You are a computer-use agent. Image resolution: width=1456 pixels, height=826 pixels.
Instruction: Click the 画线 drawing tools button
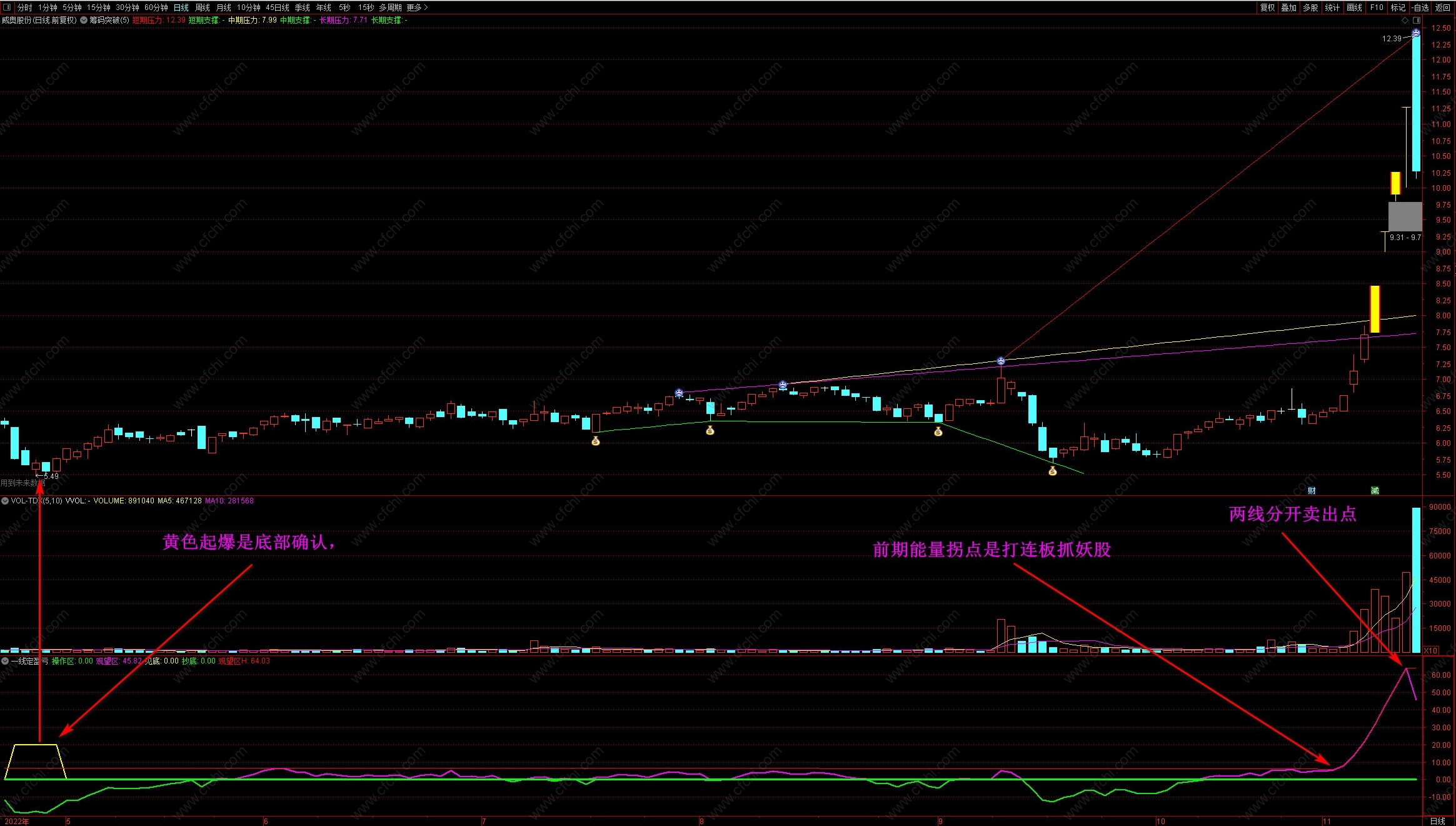click(x=1354, y=8)
